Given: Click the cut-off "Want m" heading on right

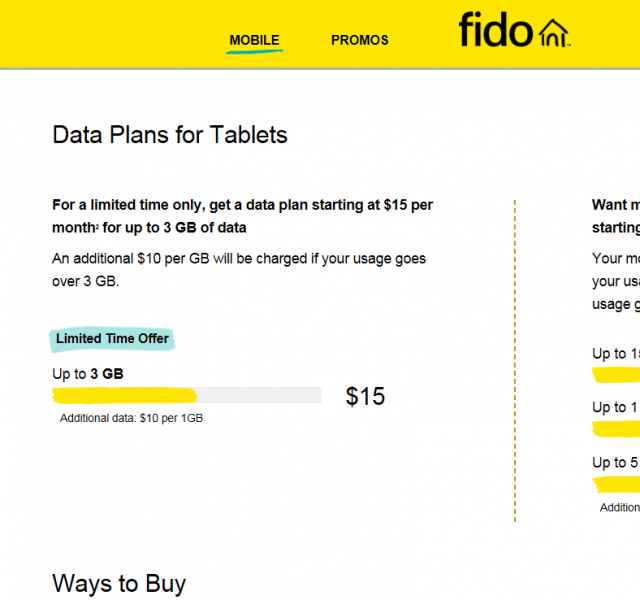Looking at the screenshot, I should pyautogui.click(x=615, y=205).
